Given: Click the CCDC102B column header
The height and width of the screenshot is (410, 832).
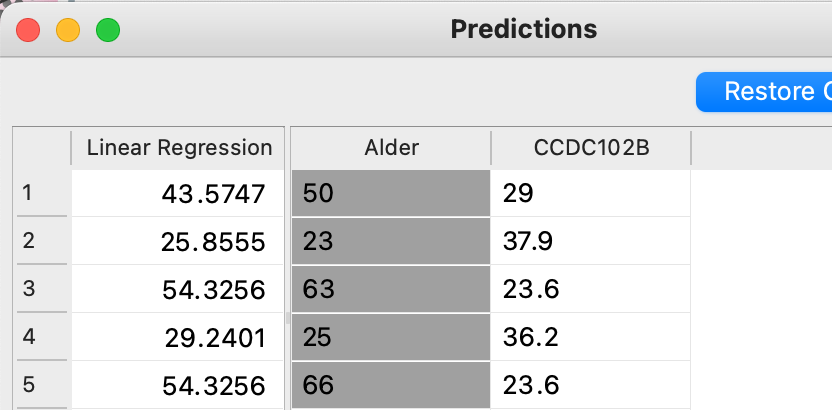Looking at the screenshot, I should 591,148.
